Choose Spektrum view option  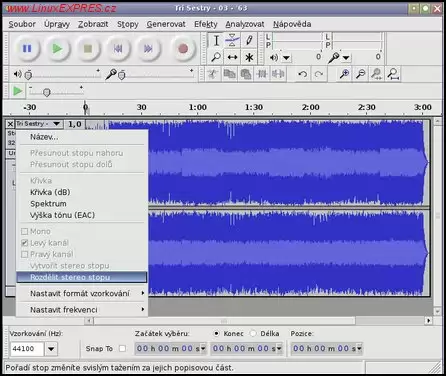pyautogui.click(x=82, y=204)
